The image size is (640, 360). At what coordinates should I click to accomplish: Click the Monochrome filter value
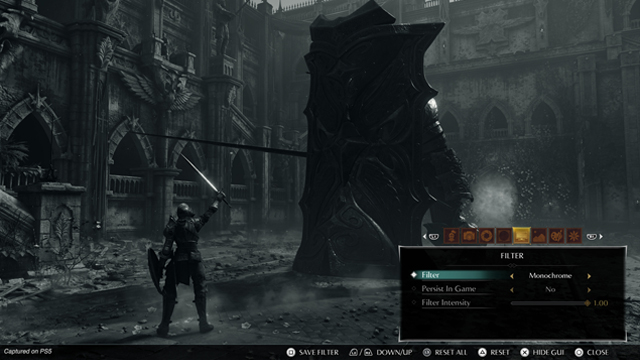550,276
